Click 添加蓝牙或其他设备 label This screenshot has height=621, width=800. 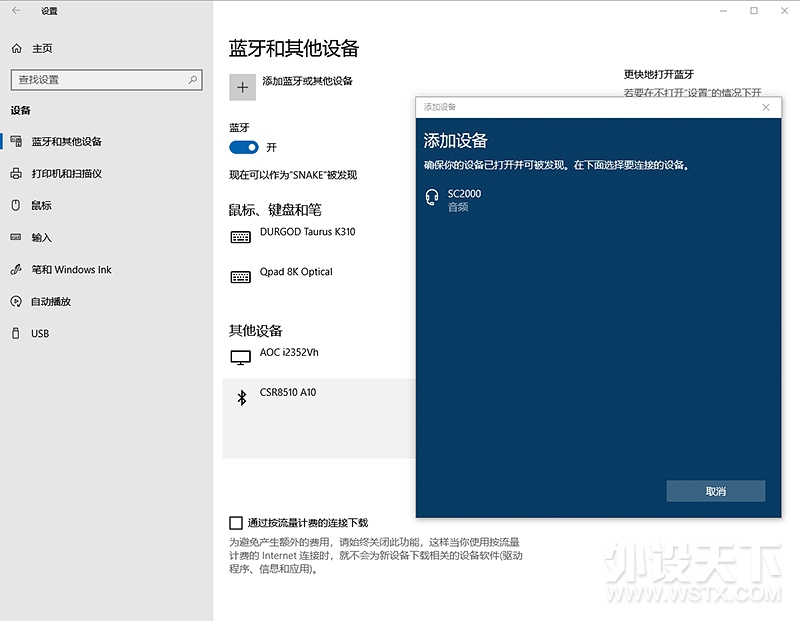point(307,81)
